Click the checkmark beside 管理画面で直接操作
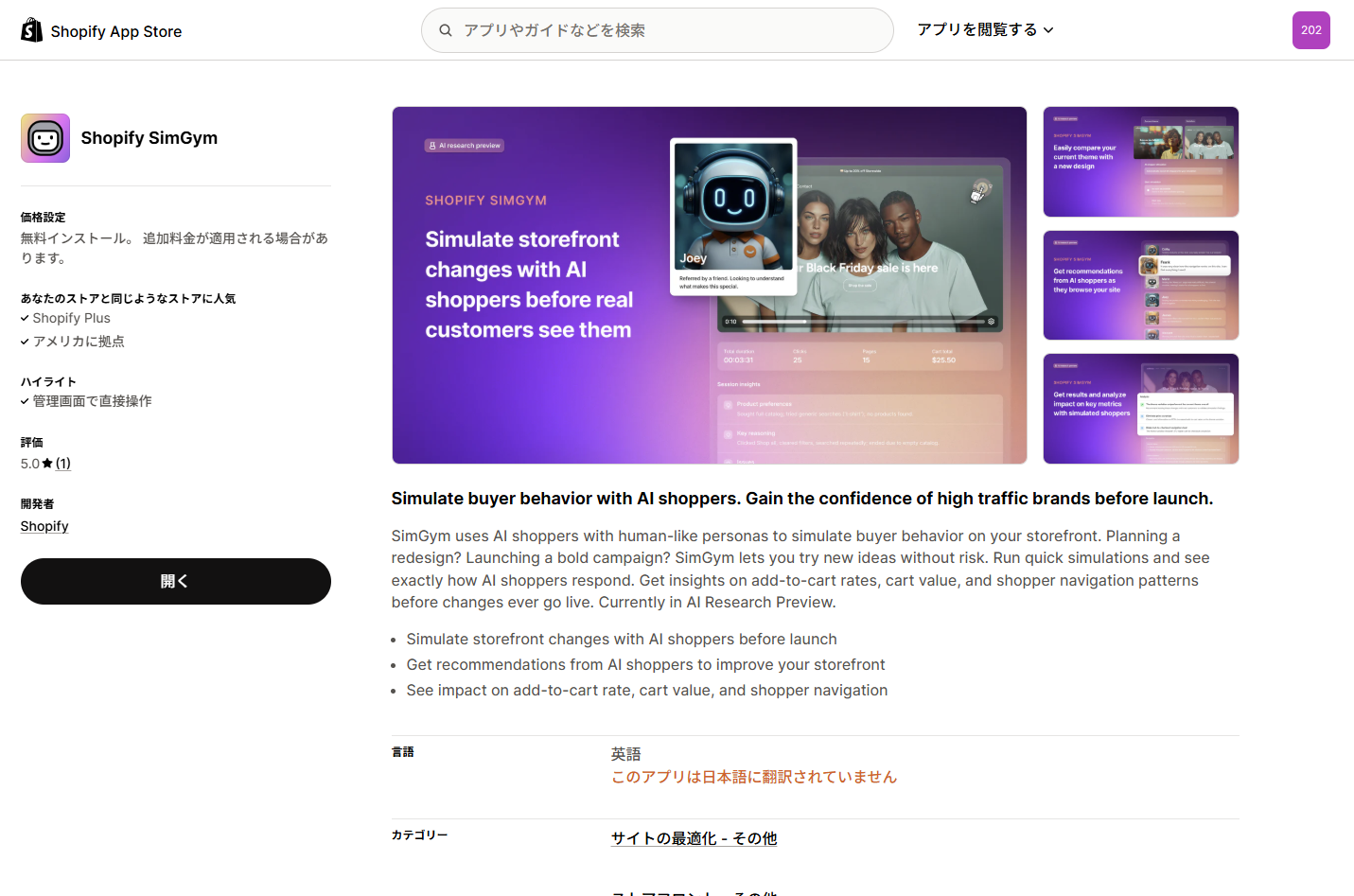 point(25,401)
